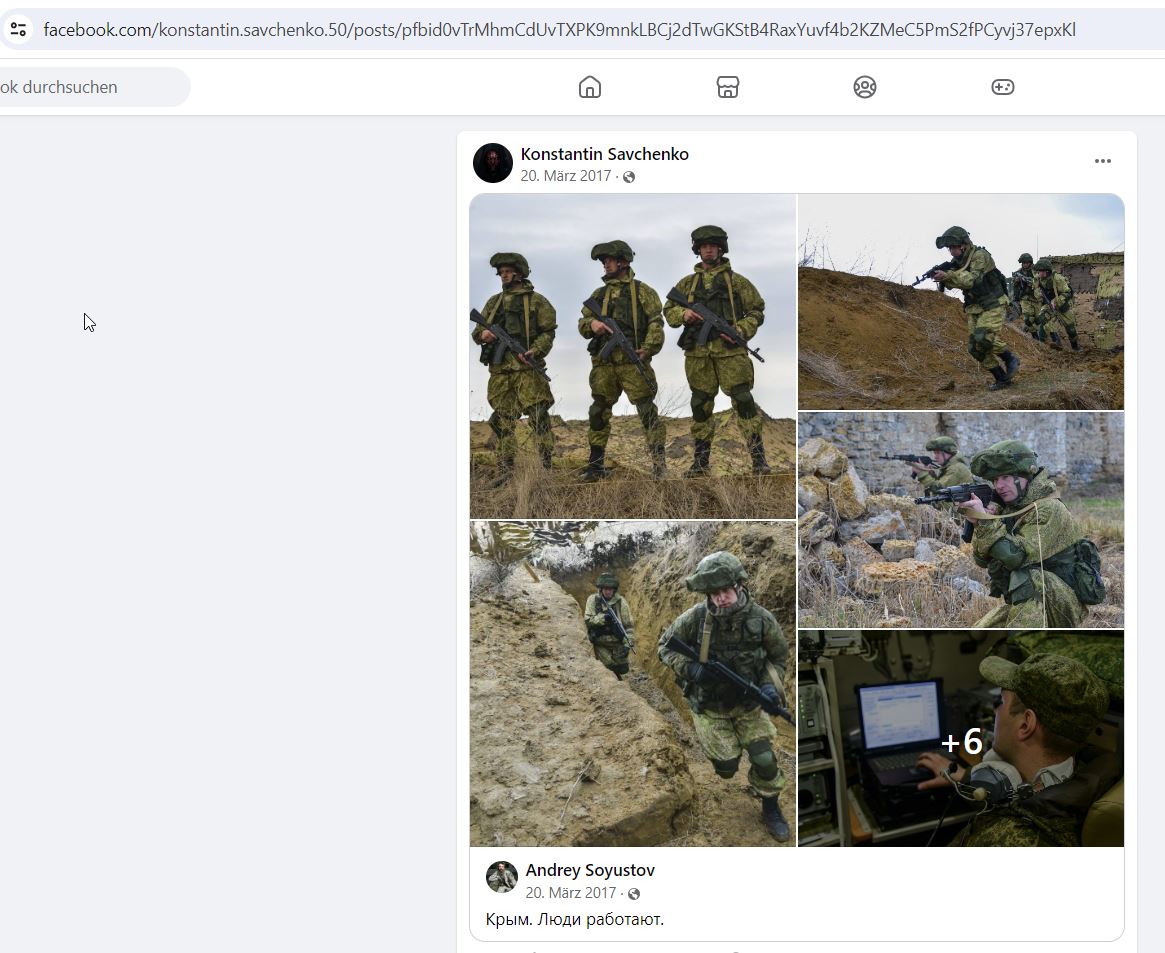
Task: Open the Gaming controller icon
Action: click(x=1002, y=87)
